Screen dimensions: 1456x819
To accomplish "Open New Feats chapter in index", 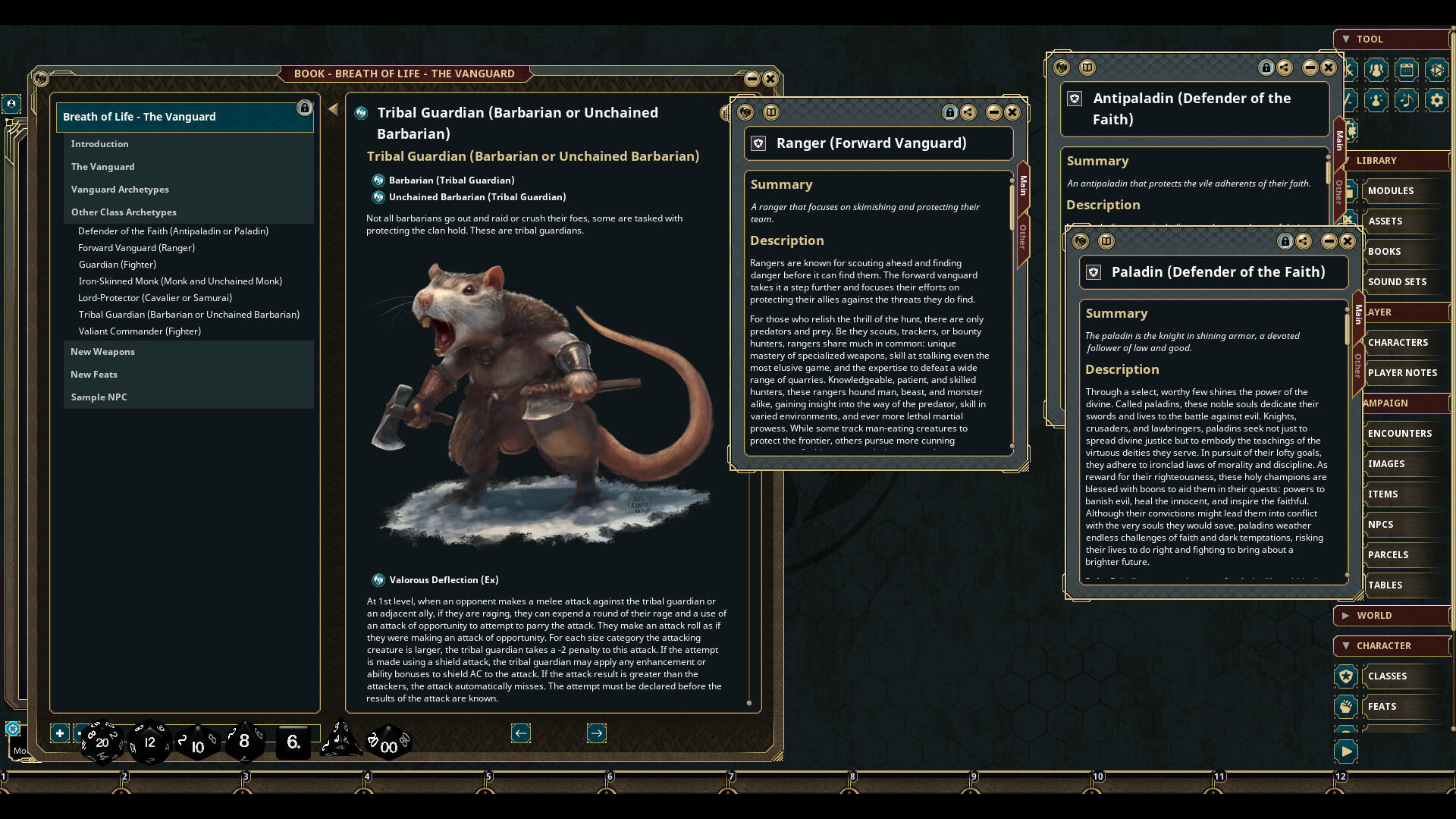I will click(x=94, y=375).
